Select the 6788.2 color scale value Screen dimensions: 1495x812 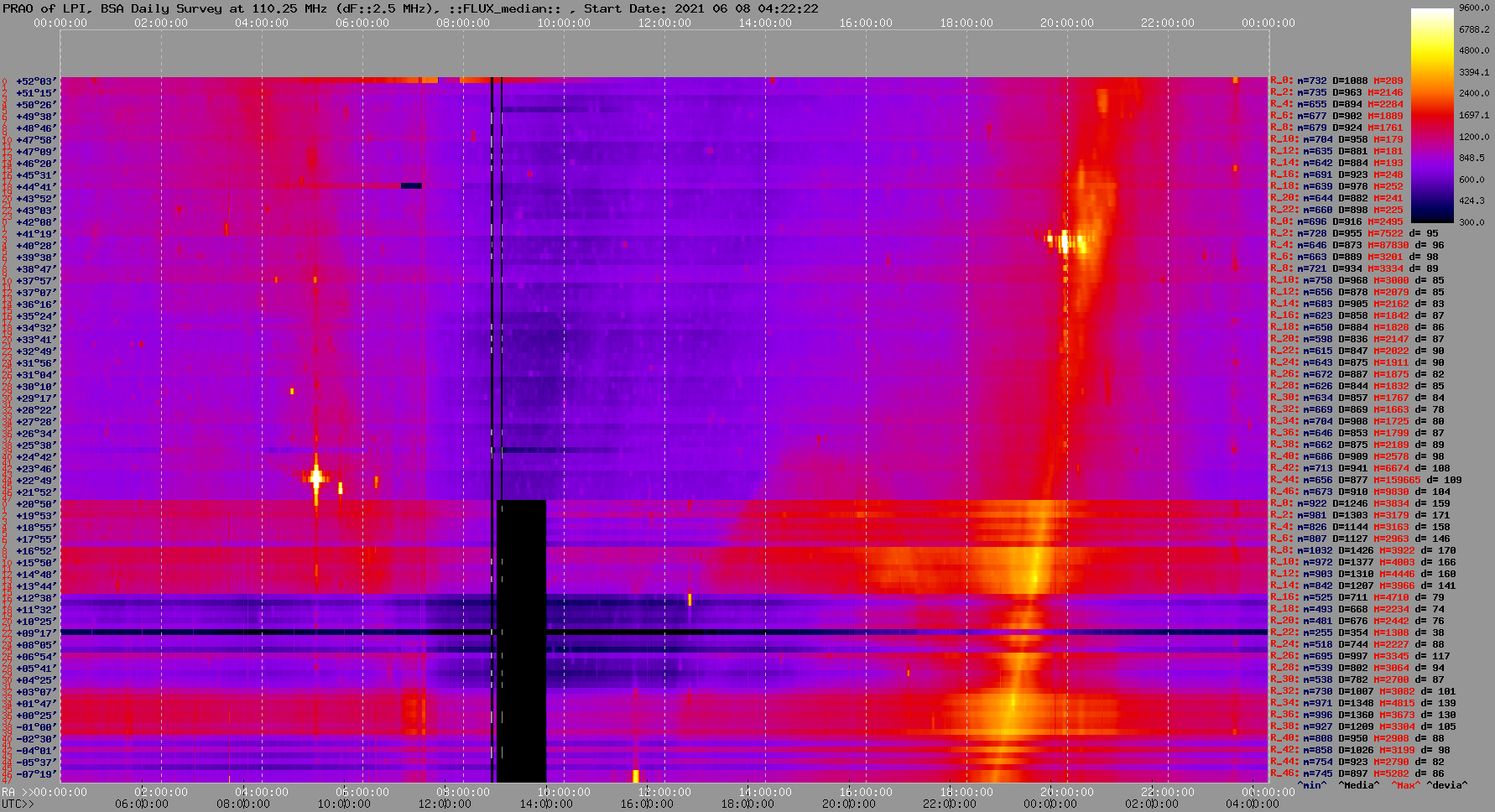(1474, 29)
